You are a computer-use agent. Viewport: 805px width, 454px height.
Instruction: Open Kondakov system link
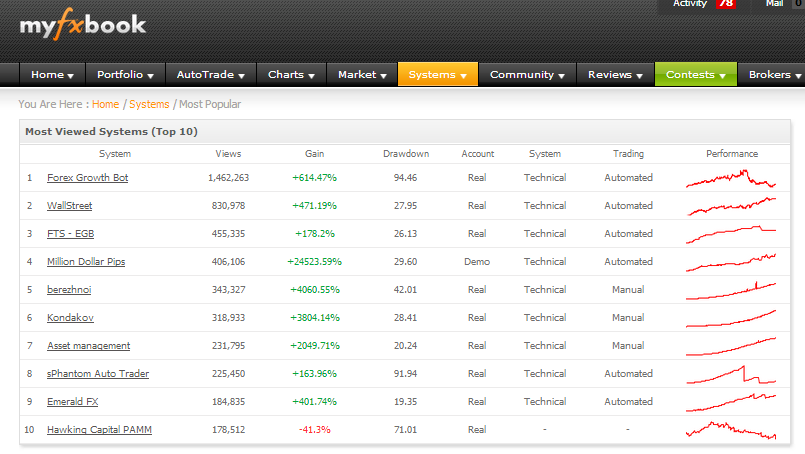click(70, 317)
